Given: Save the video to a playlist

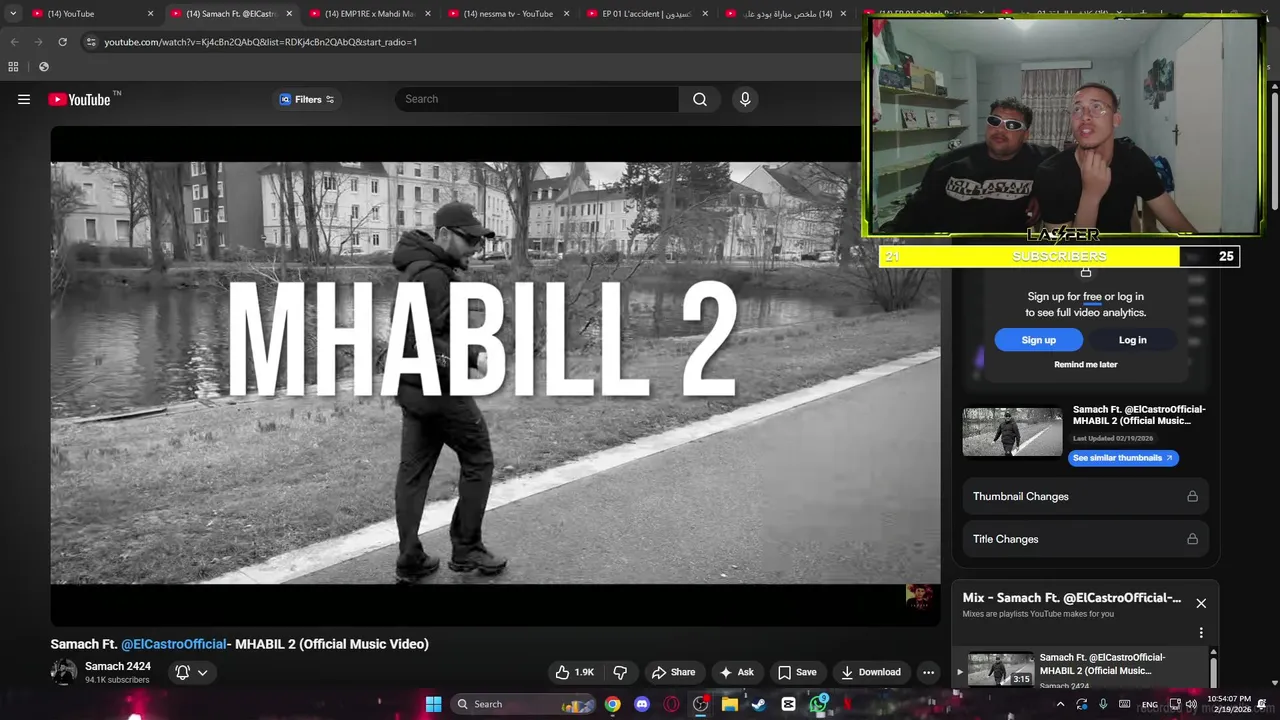Looking at the screenshot, I should (797, 672).
